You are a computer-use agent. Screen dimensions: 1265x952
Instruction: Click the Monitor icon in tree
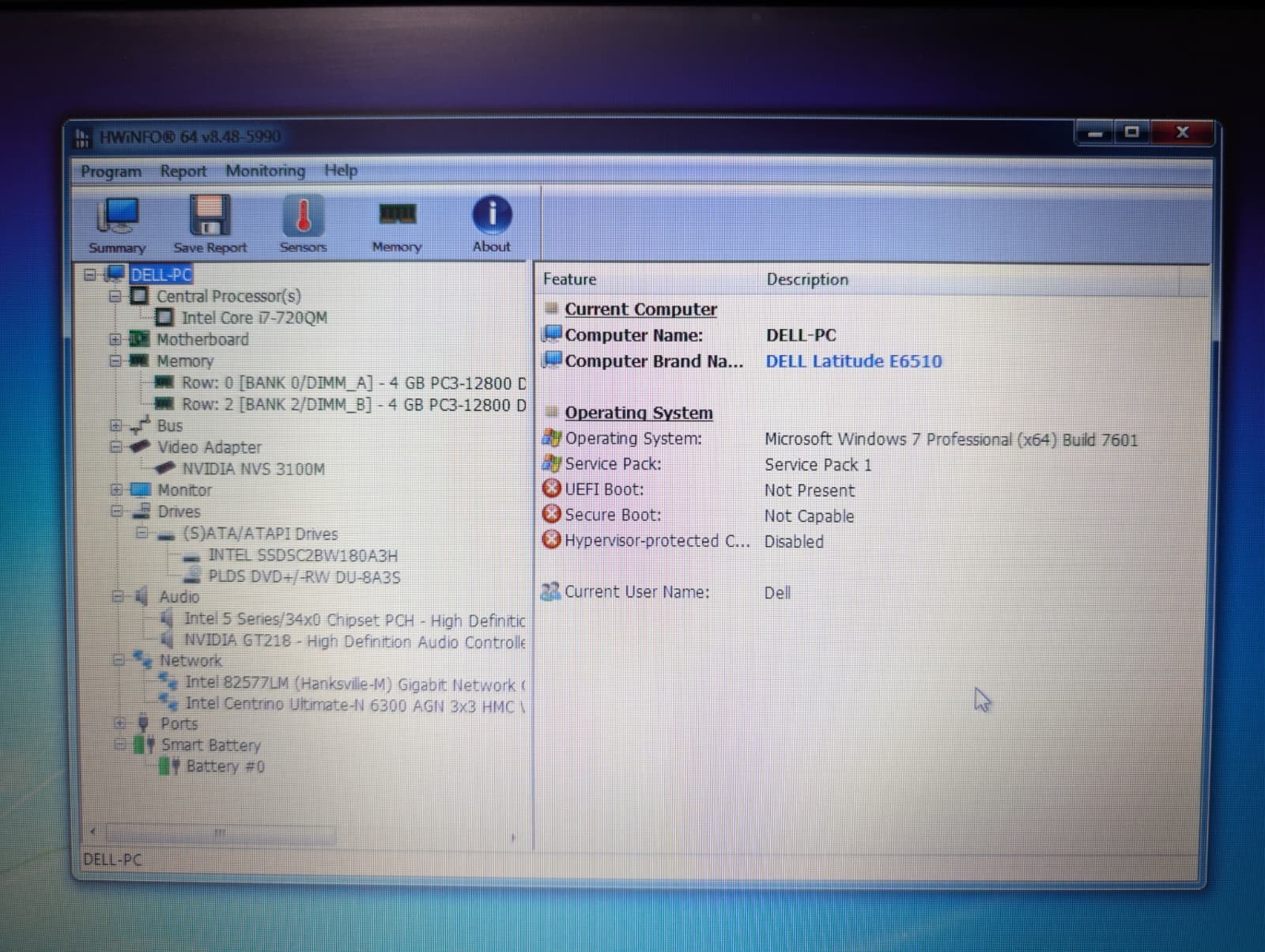pyautogui.click(x=140, y=489)
